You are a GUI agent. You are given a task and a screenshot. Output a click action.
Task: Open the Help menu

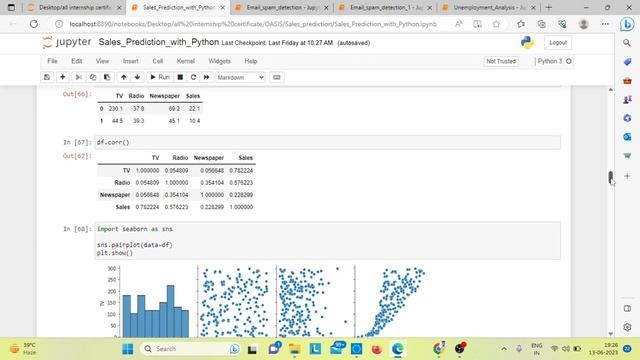coord(251,61)
